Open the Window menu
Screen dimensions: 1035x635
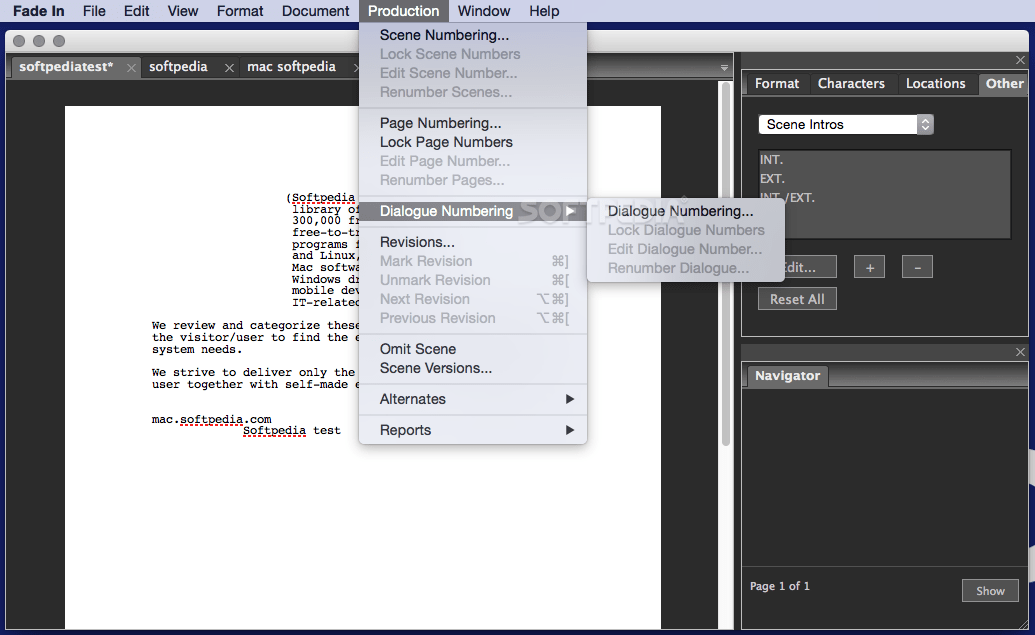484,11
